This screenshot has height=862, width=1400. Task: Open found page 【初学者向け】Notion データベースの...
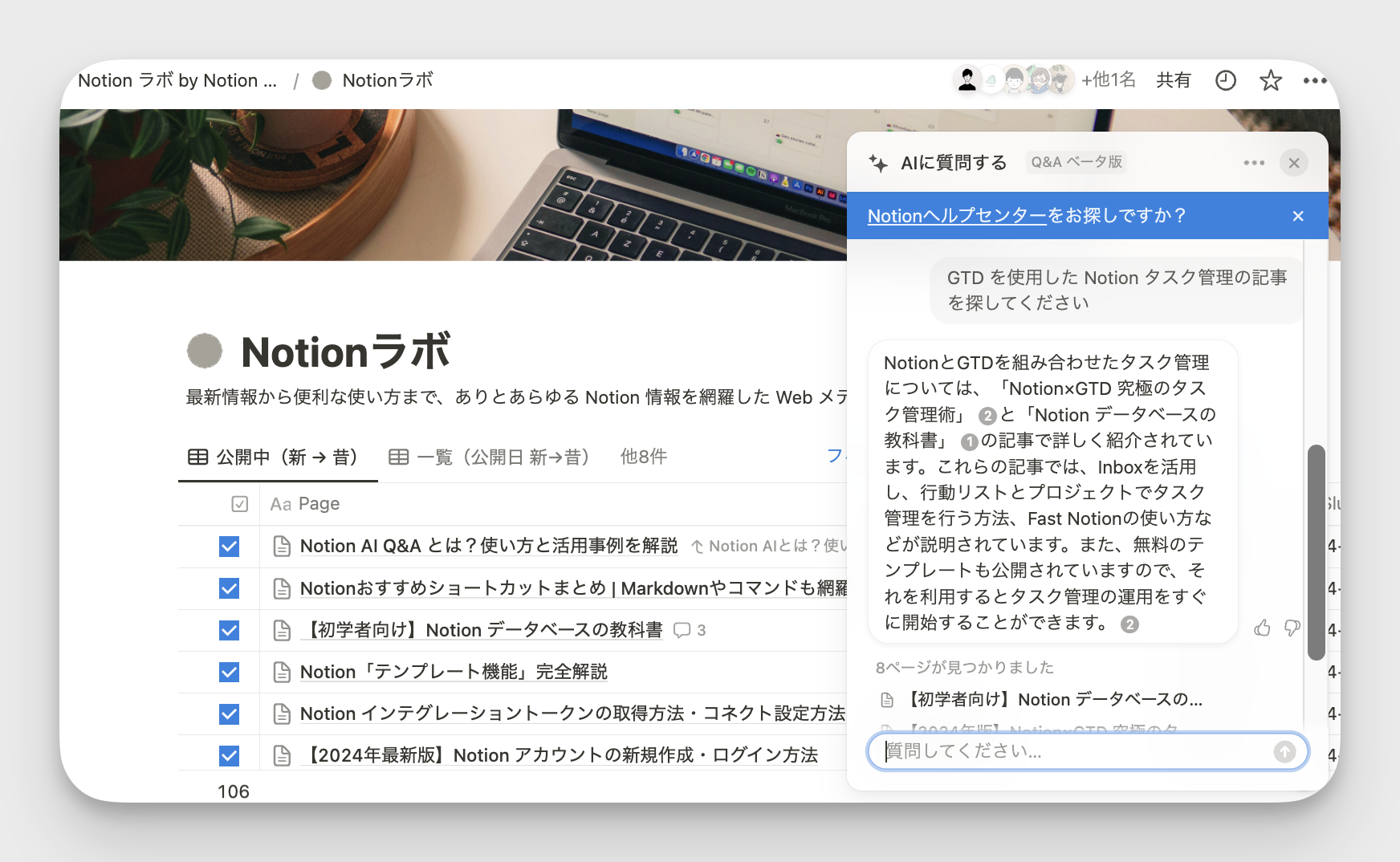click(1042, 700)
